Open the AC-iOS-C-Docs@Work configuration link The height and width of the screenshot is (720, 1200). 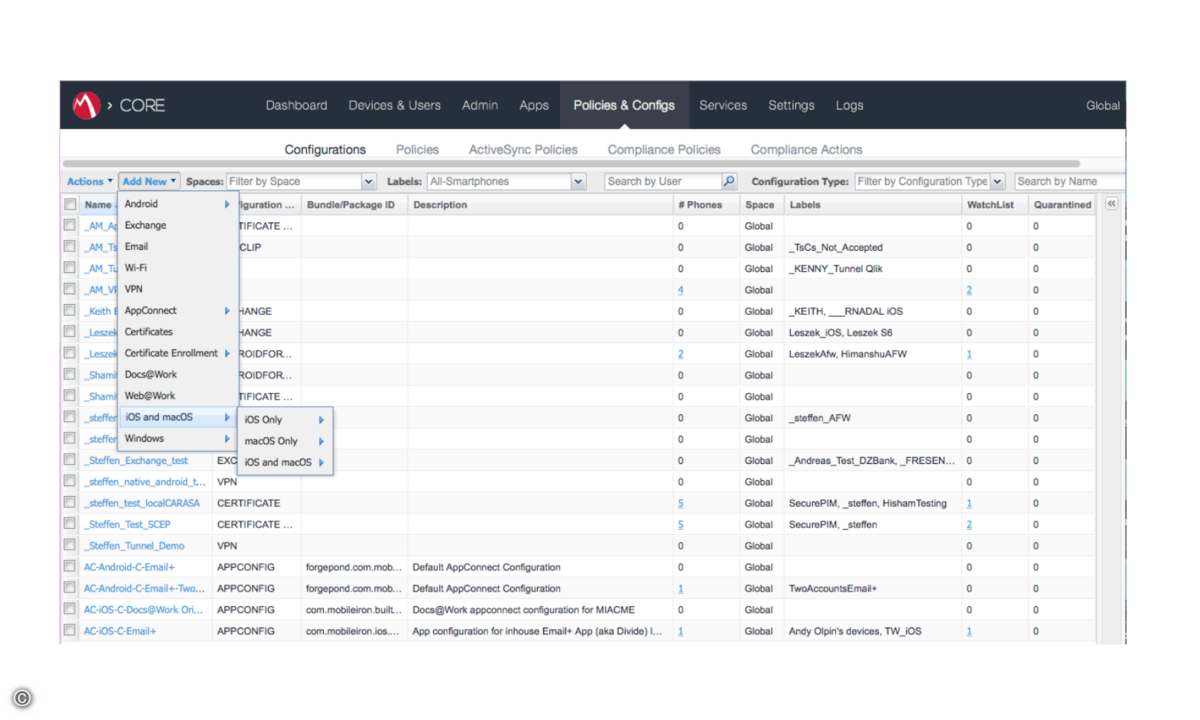[144, 609]
